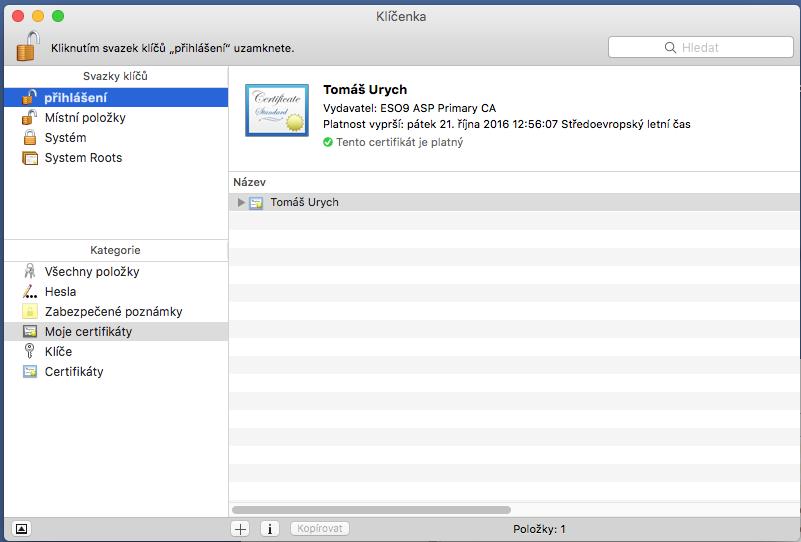Open the Zabezpečené poznámky category
Screen dimensions: 801x542
pos(116,311)
